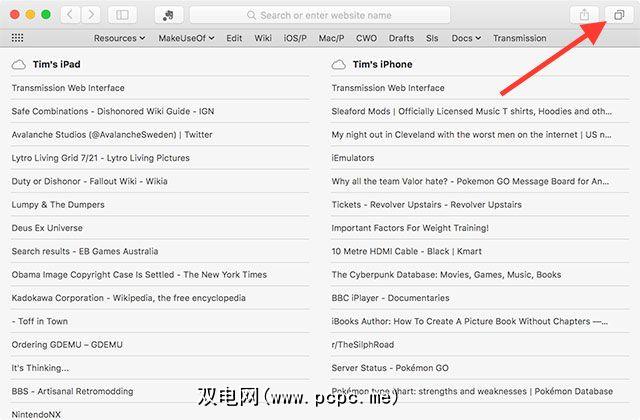Open Pokémon type chart tab
Viewport: 640px width, 420px height.
(x=480, y=391)
